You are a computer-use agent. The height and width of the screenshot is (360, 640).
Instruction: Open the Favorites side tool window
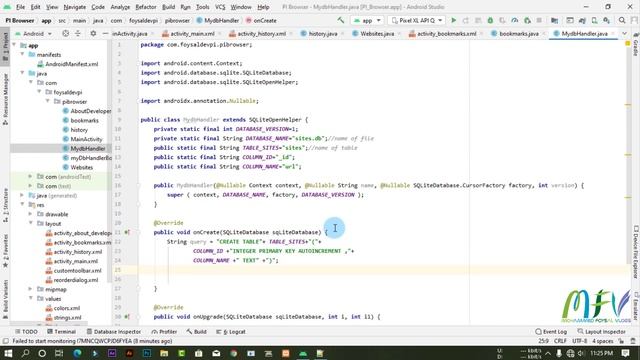tap(5, 251)
